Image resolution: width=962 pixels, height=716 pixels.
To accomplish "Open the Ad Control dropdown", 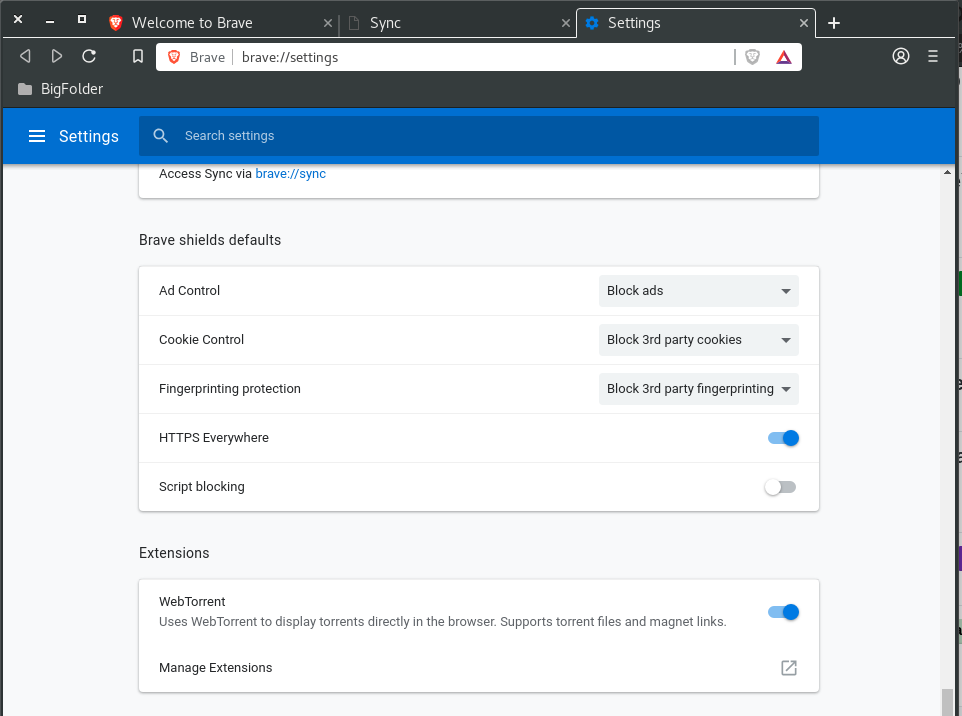I will point(698,291).
